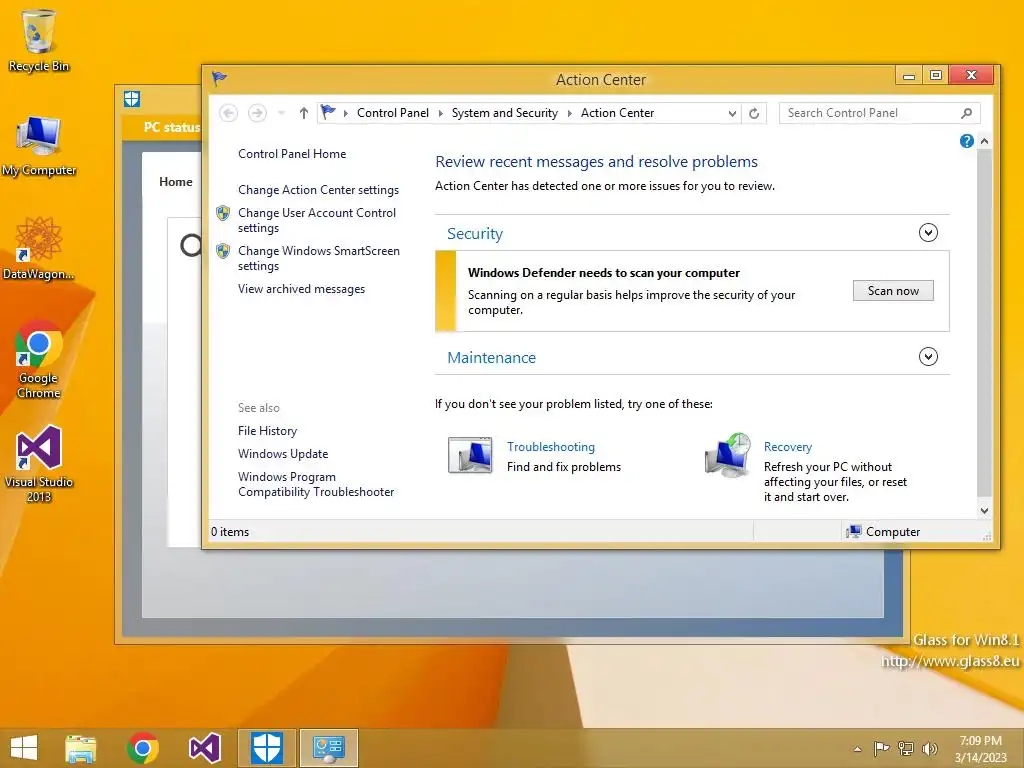
Task: Select Home tab in Windows Defender window
Action: click(x=176, y=182)
